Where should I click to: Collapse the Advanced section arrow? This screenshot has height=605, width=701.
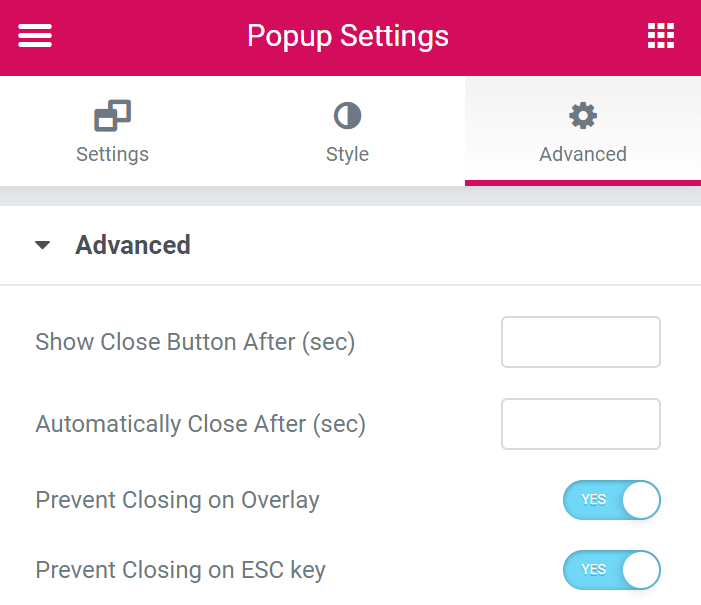tap(42, 245)
